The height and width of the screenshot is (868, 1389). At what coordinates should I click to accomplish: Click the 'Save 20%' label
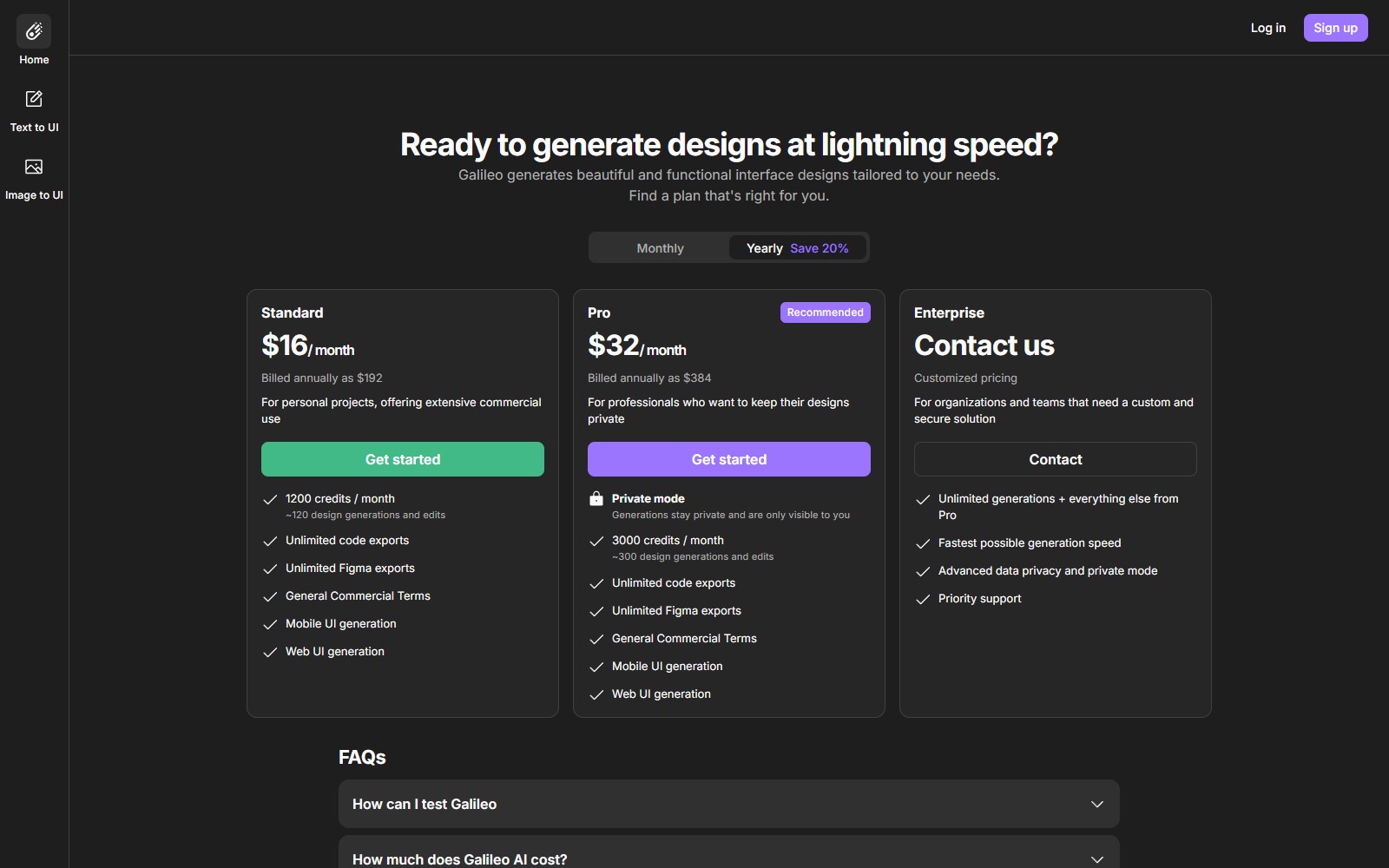820,248
